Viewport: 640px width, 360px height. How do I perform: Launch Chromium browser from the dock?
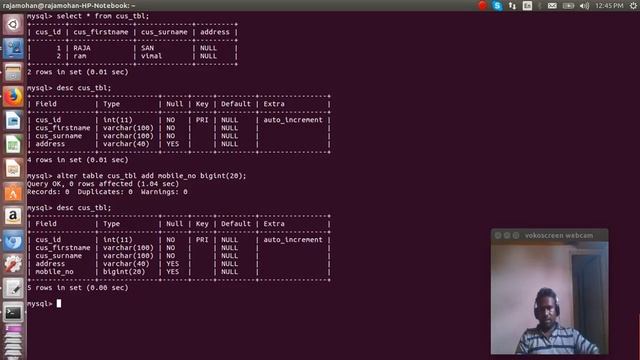13,240
